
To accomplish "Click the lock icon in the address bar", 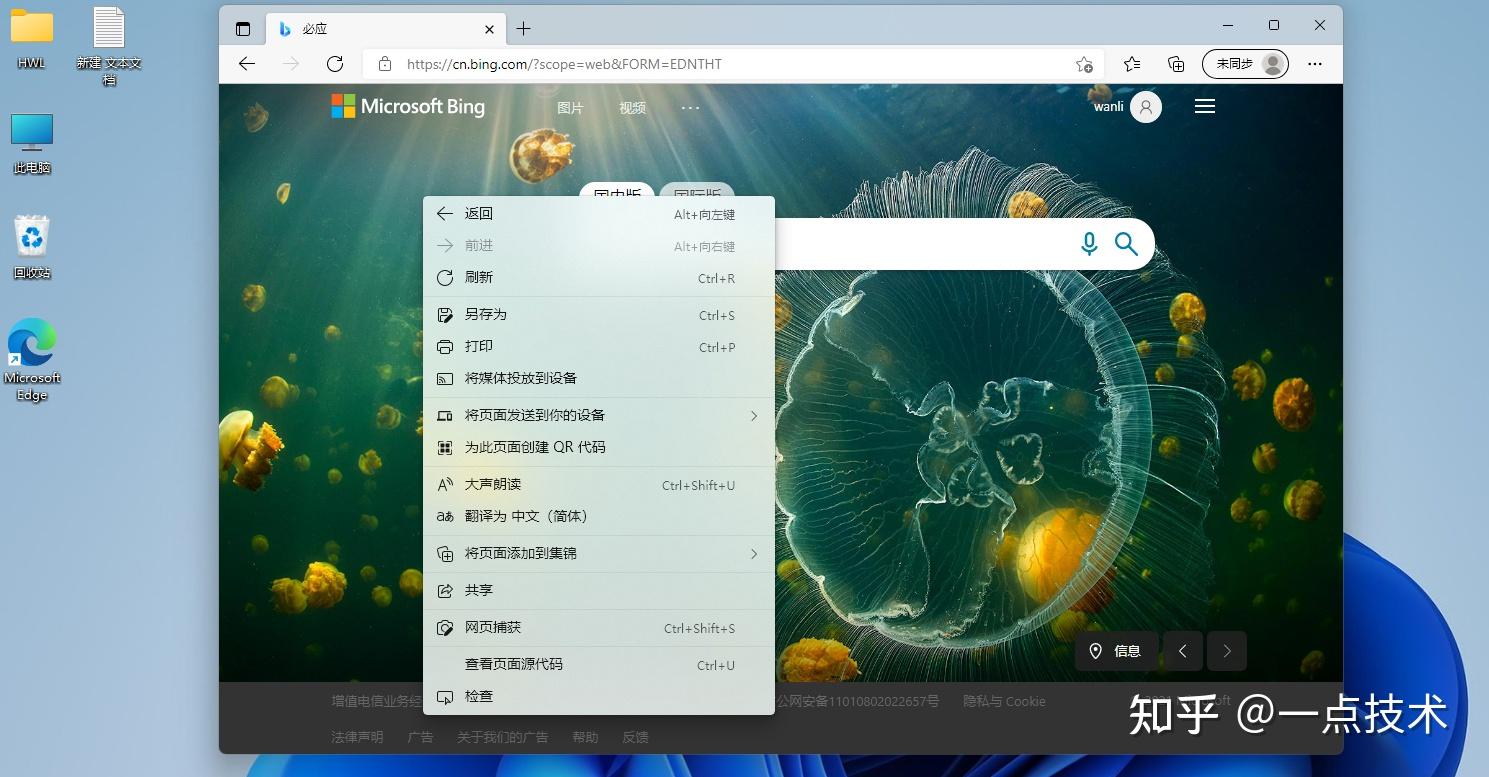I will tap(384, 64).
